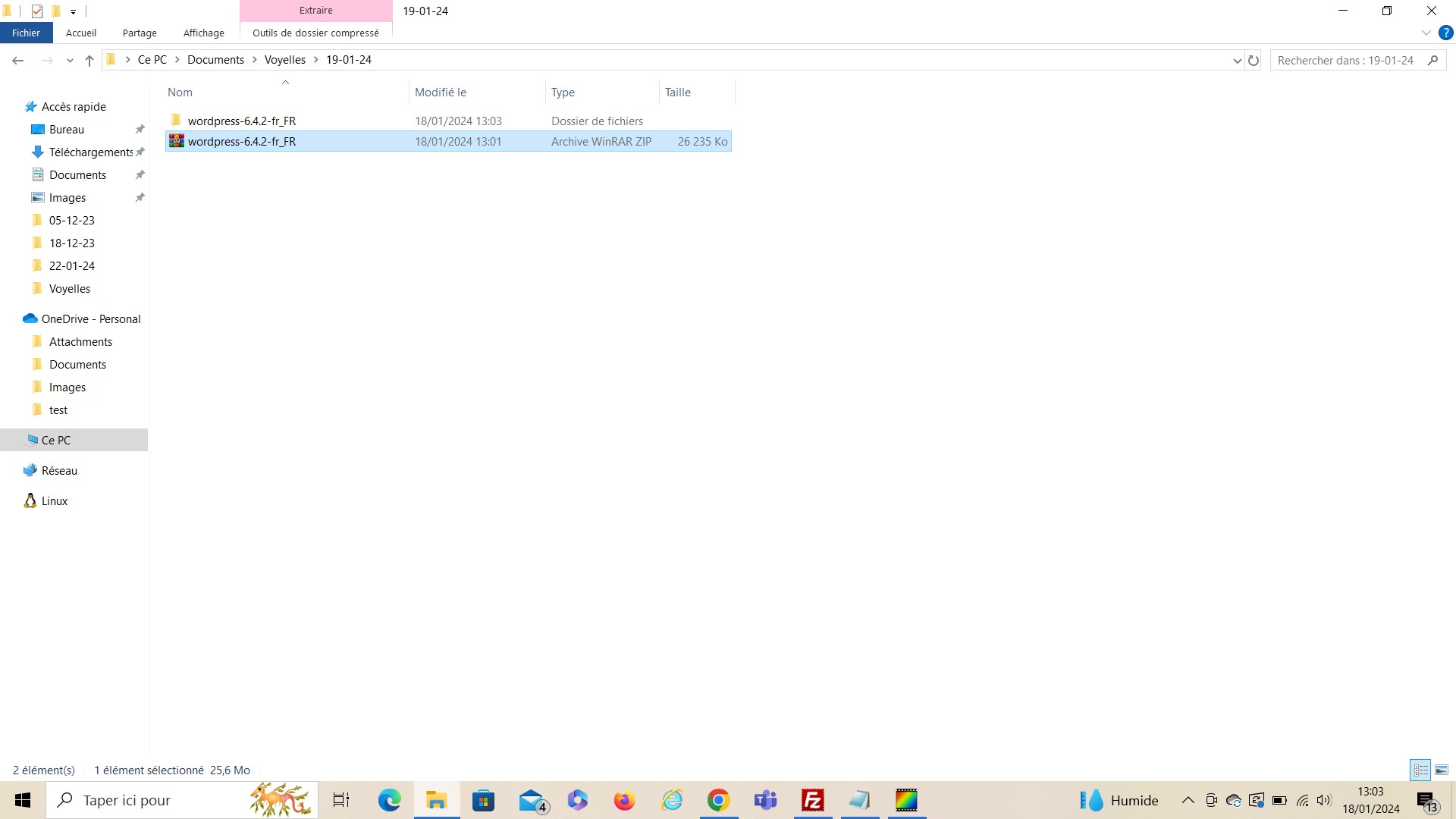Switch to the Affichage tab
The image size is (1456, 819).
tap(204, 33)
